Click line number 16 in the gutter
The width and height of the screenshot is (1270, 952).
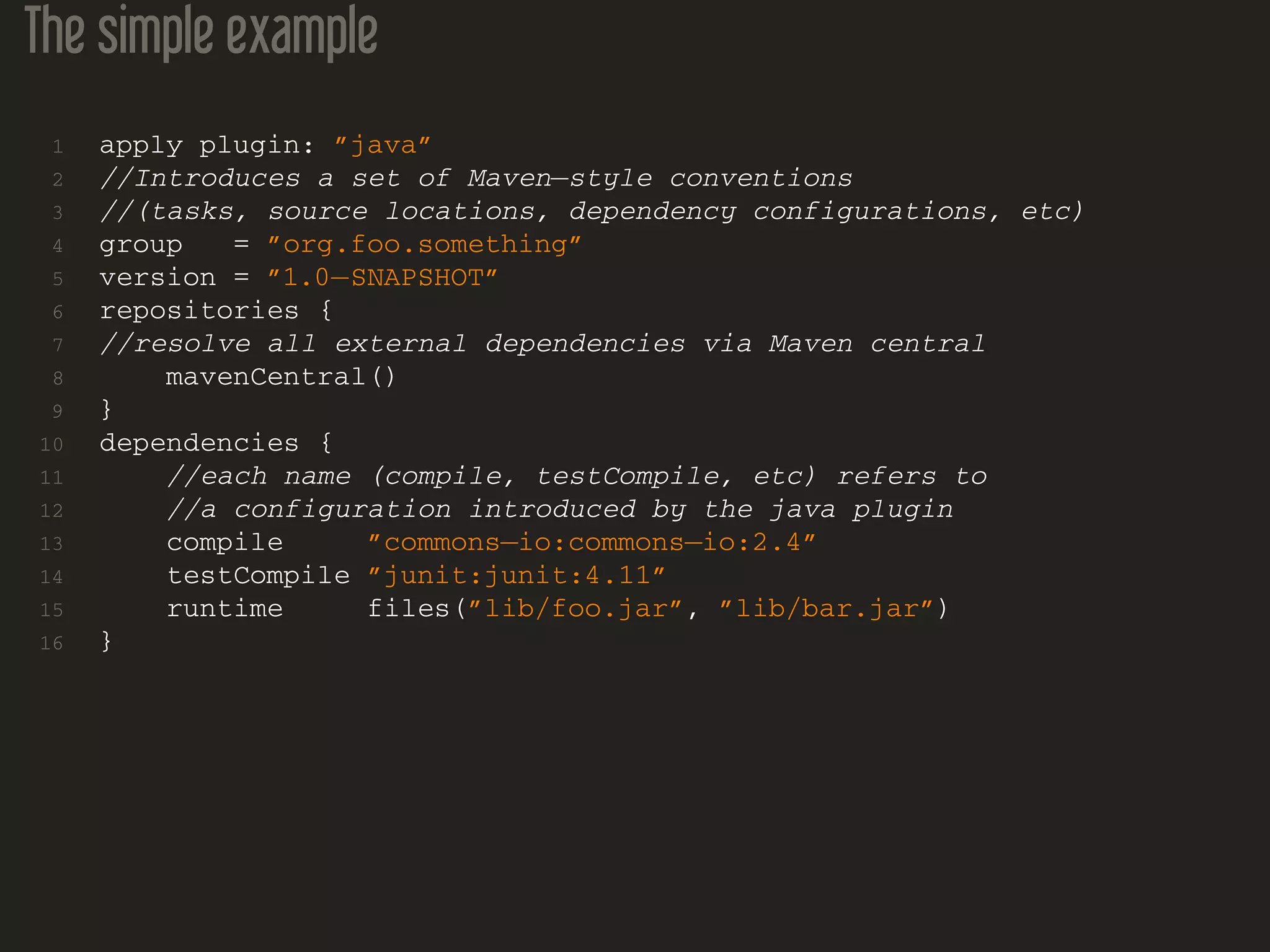(51, 643)
